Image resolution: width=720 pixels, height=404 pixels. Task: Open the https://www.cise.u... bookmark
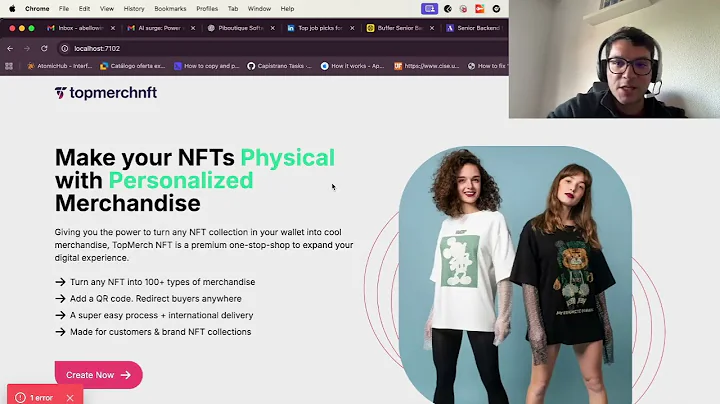(427, 66)
